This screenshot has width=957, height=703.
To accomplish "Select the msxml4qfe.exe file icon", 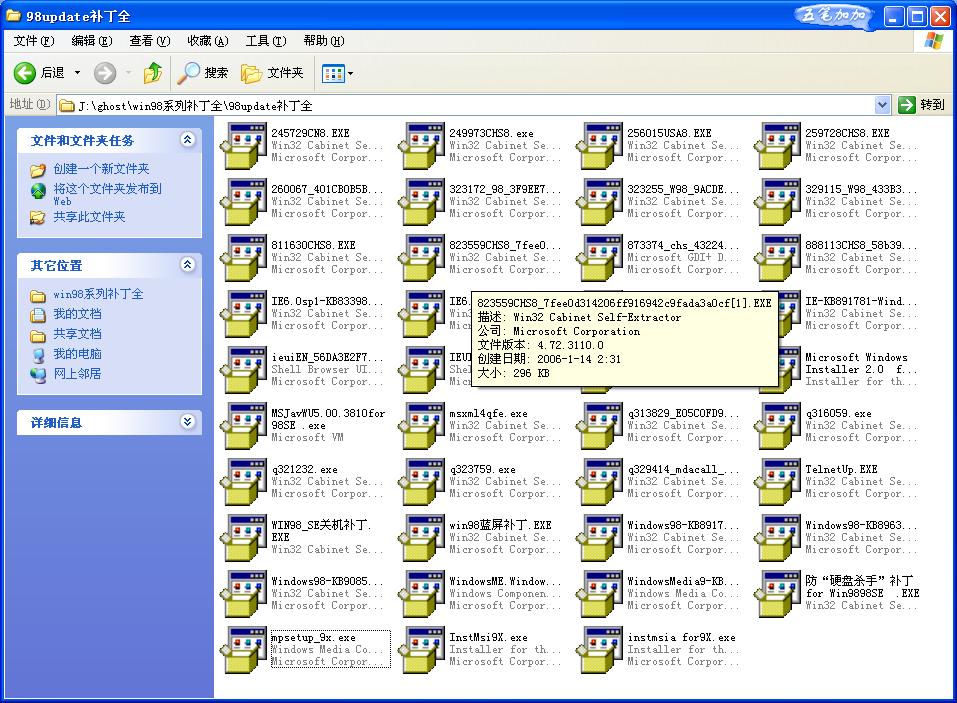I will click(422, 426).
